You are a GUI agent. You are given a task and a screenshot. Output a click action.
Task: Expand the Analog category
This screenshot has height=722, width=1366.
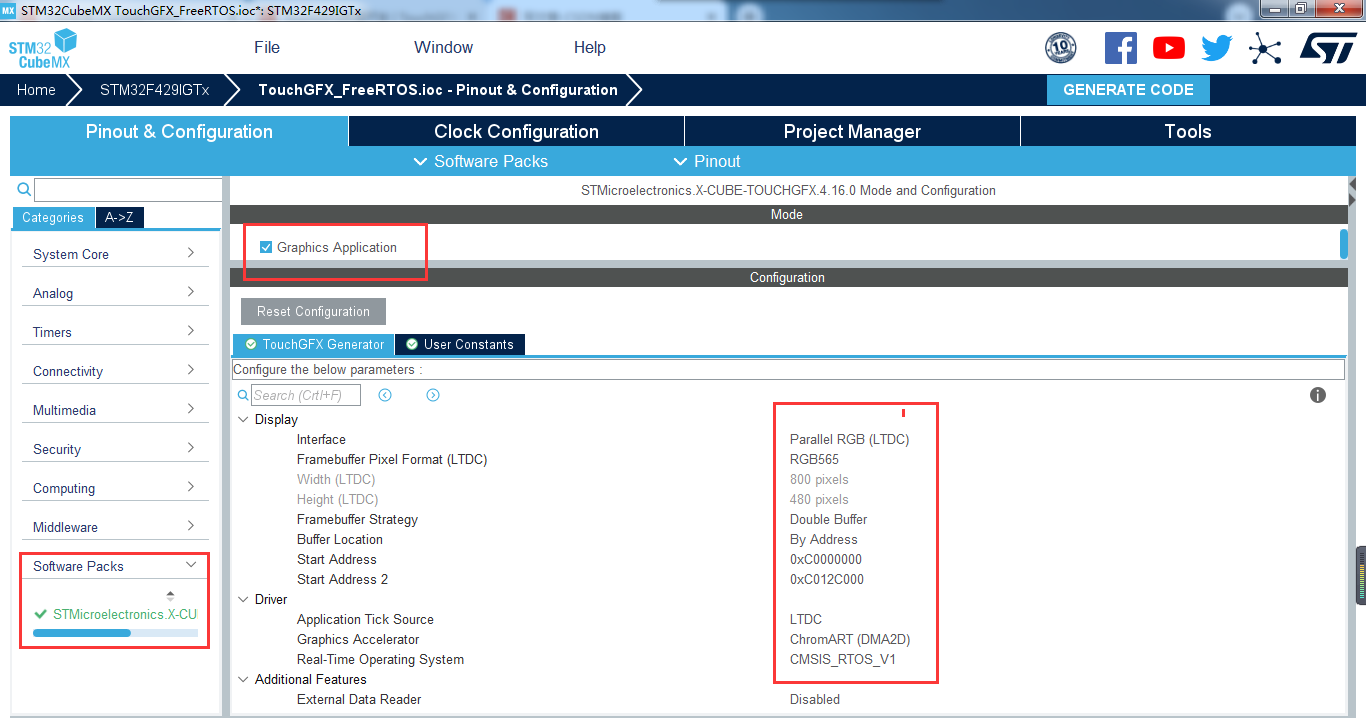tap(115, 293)
